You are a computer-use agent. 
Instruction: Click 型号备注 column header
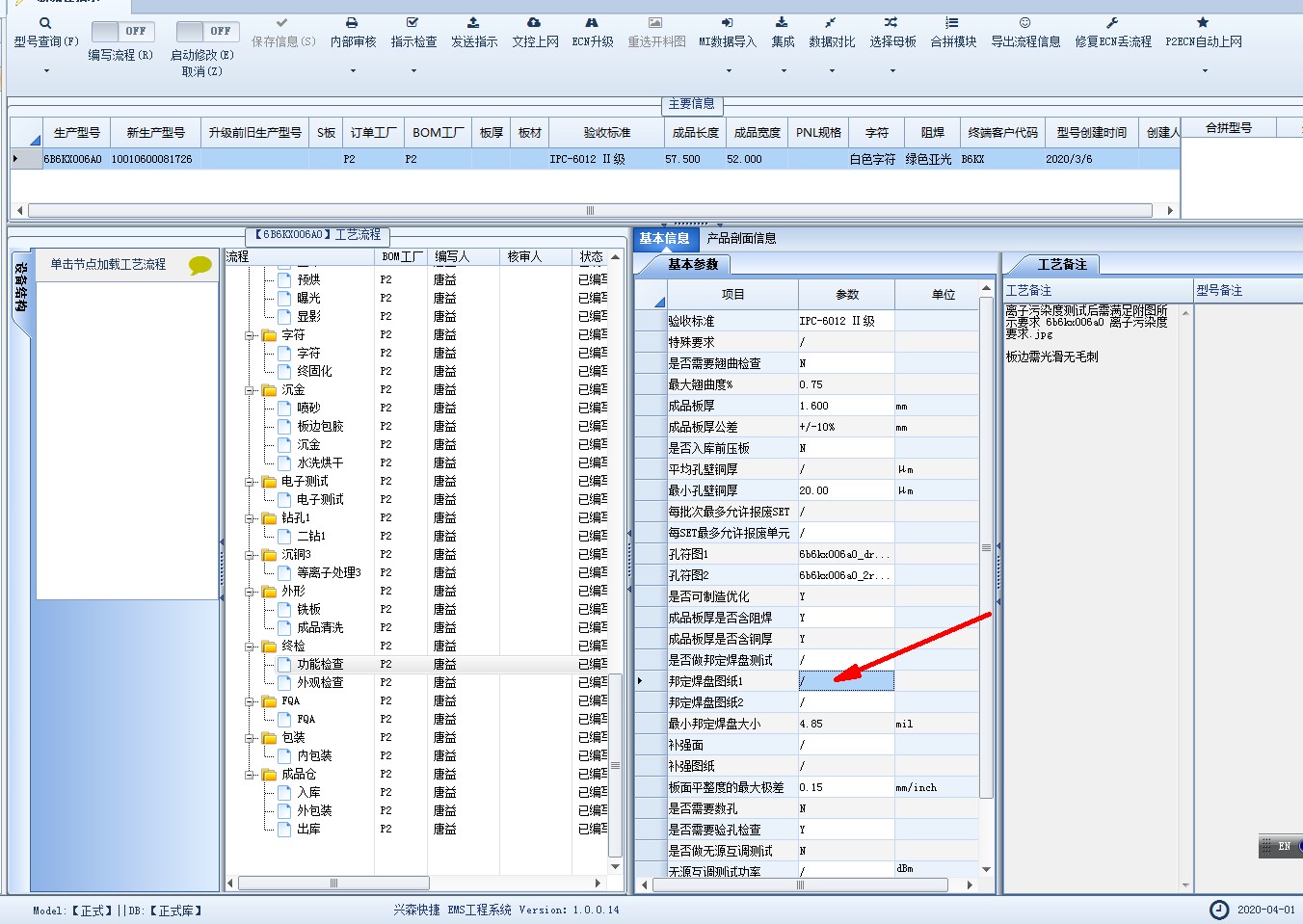[1247, 290]
